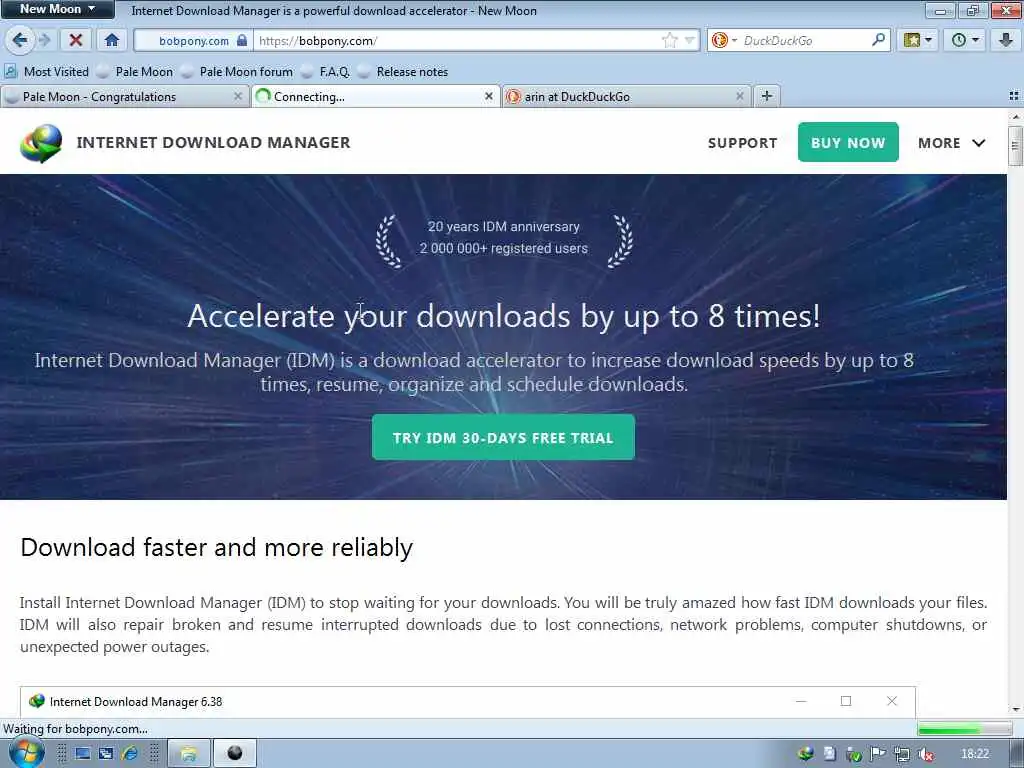
Task: Click the New Moon browser taskbar button
Action: [x=235, y=753]
